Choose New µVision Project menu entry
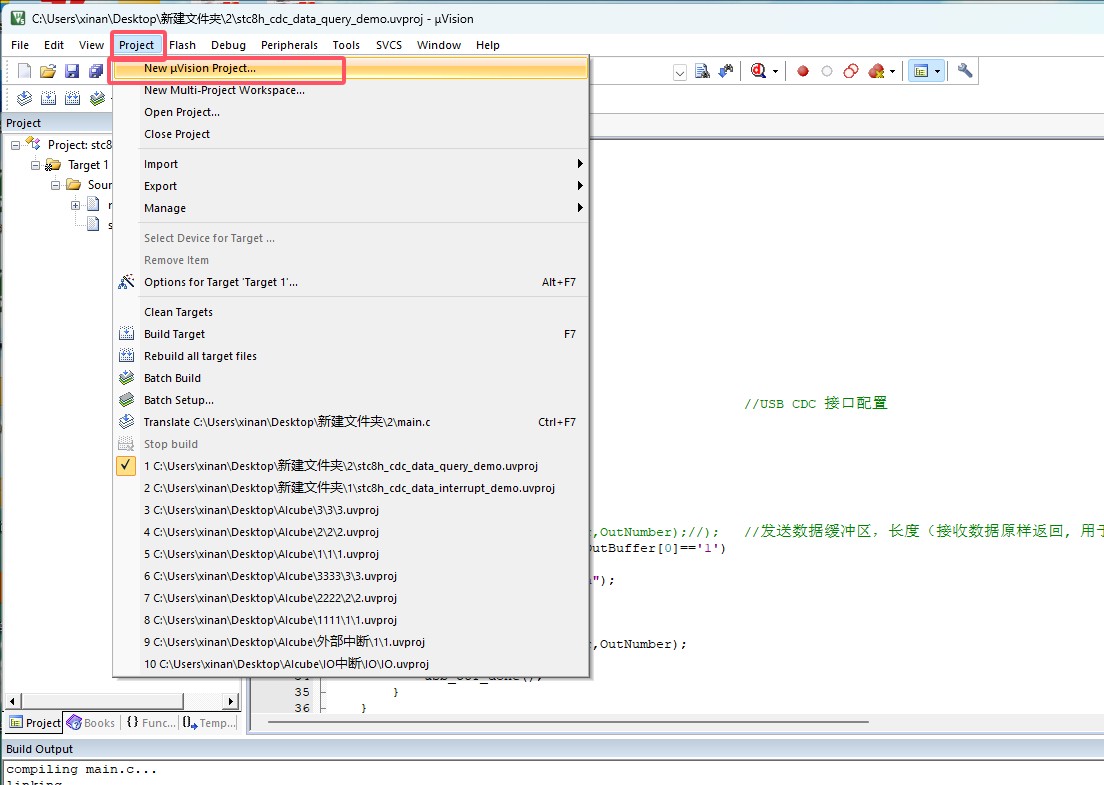This screenshot has width=1104, height=785. coord(200,69)
